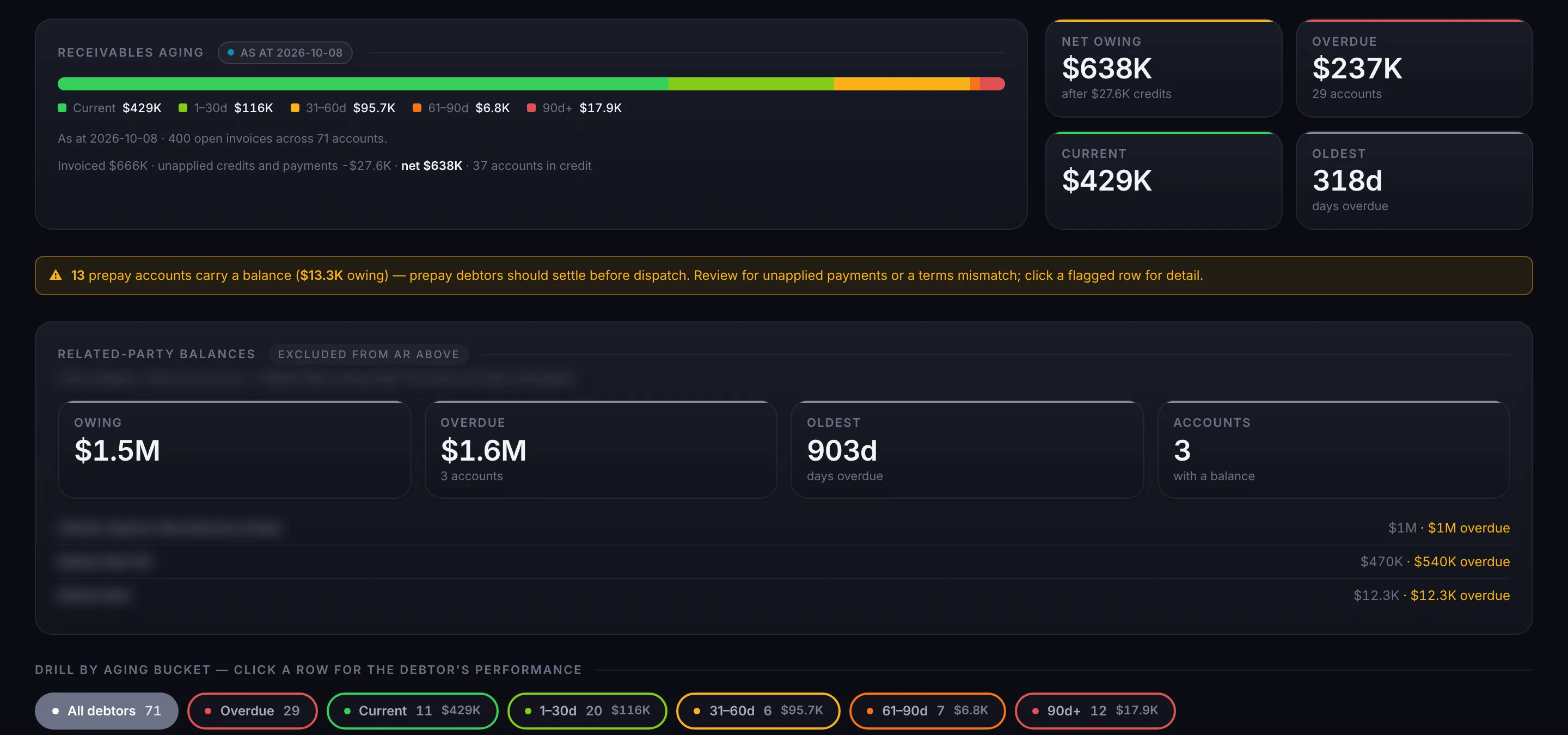Select the All debtors 71 filter
The height and width of the screenshot is (735, 1568).
pyautogui.click(x=106, y=710)
